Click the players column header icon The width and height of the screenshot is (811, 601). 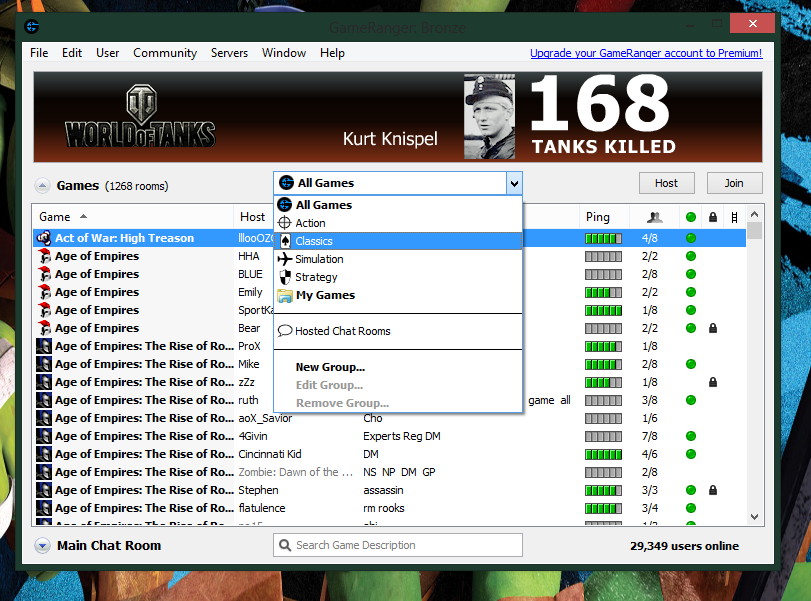click(654, 217)
